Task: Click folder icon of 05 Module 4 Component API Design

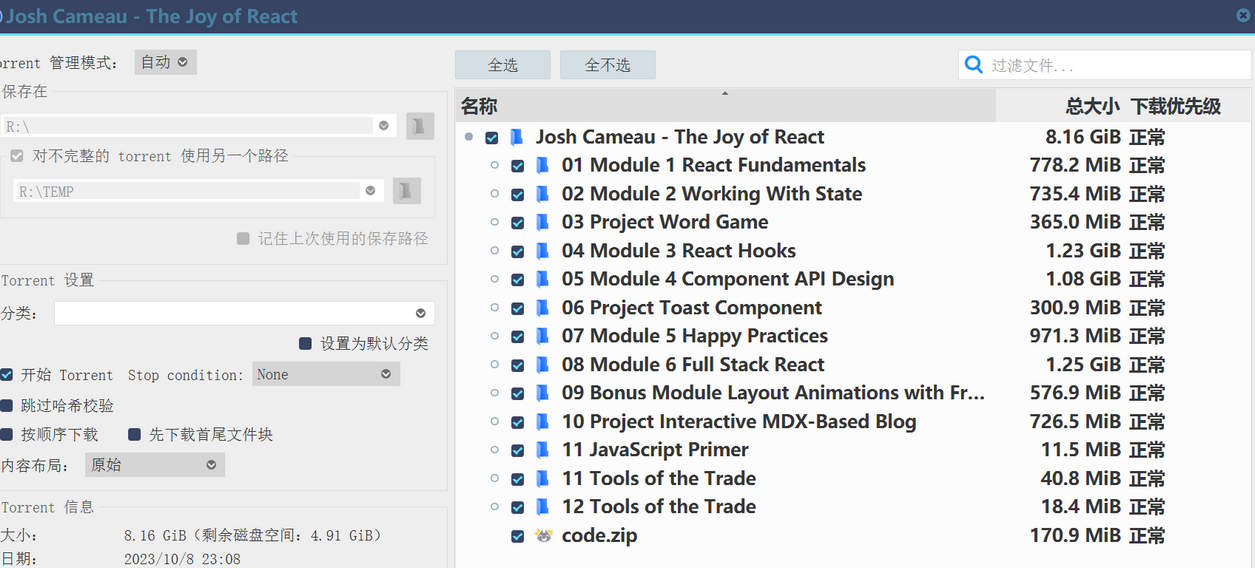Action: click(542, 279)
